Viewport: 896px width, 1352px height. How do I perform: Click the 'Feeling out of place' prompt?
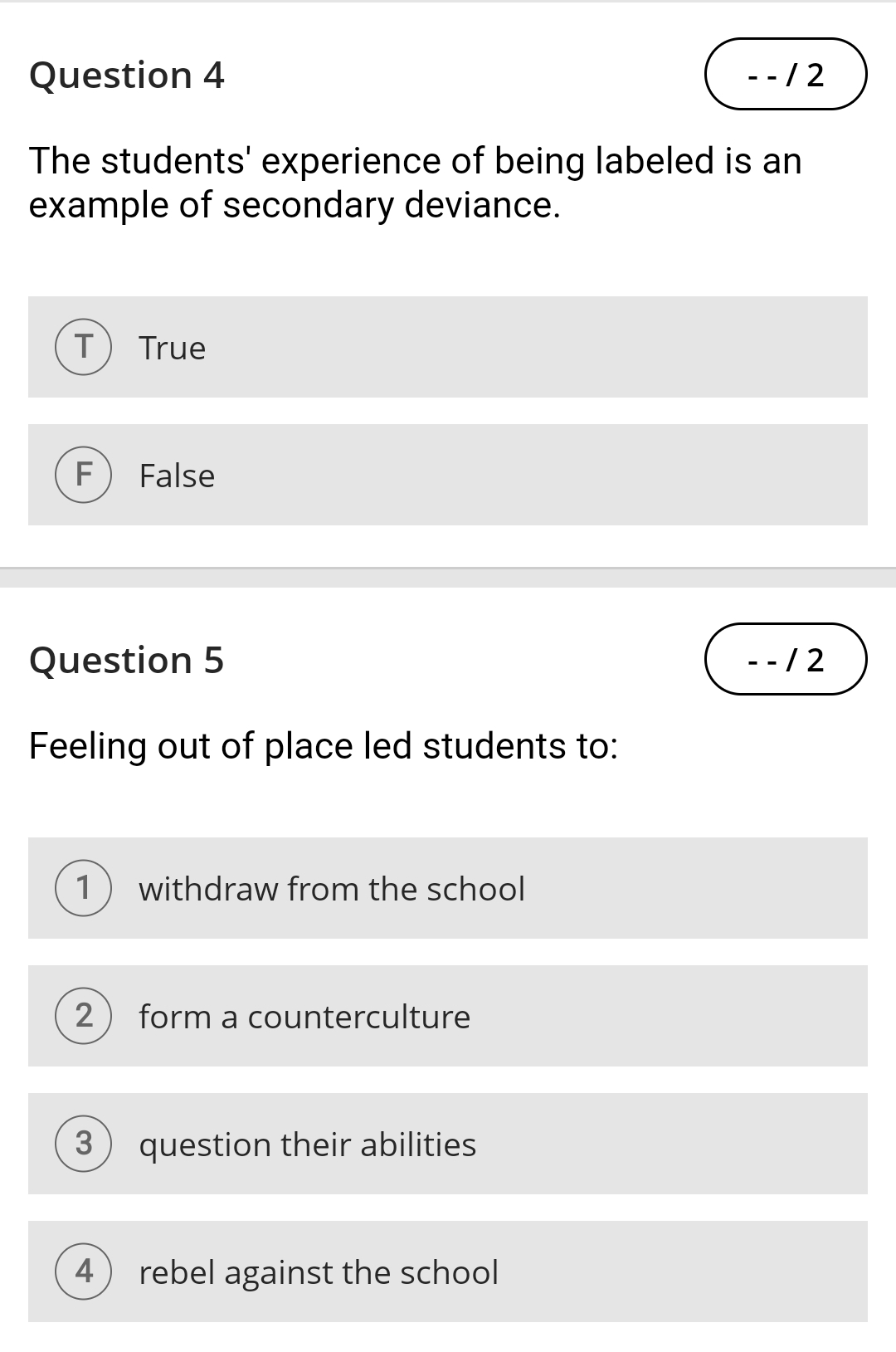pyautogui.click(x=324, y=745)
